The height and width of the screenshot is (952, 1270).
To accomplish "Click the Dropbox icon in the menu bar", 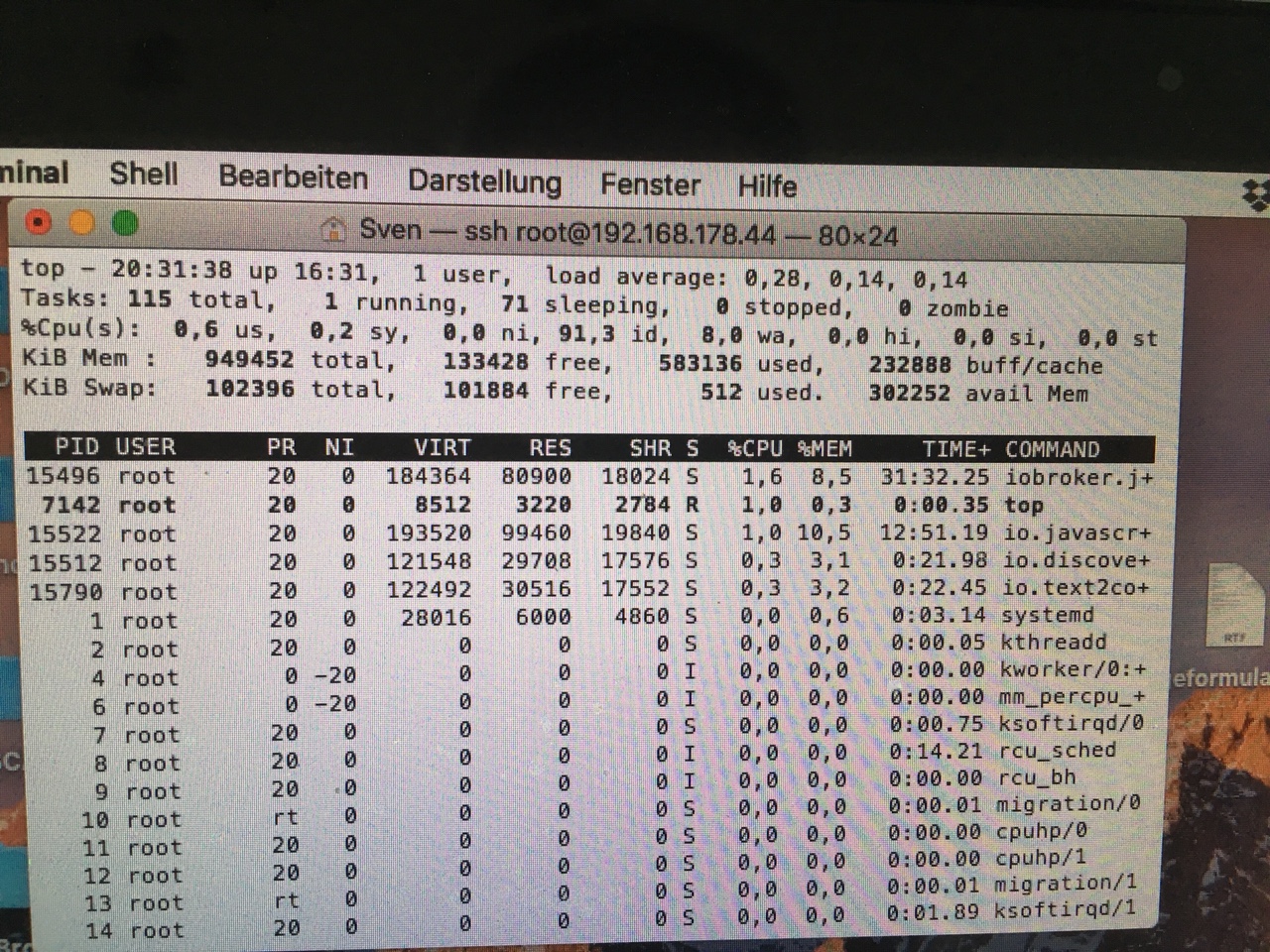I will click(1256, 194).
